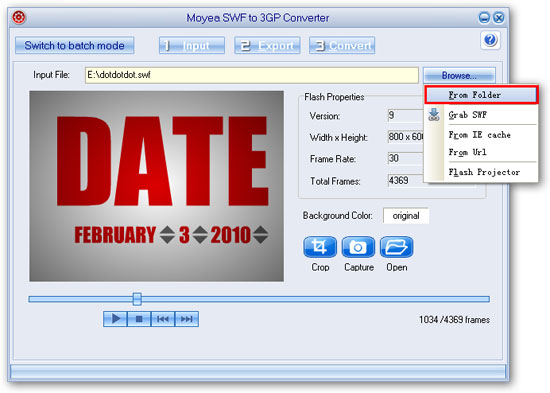Click the Moyea SWF to 3GP Converter title
The height and width of the screenshot is (393, 550).
(x=257, y=18)
